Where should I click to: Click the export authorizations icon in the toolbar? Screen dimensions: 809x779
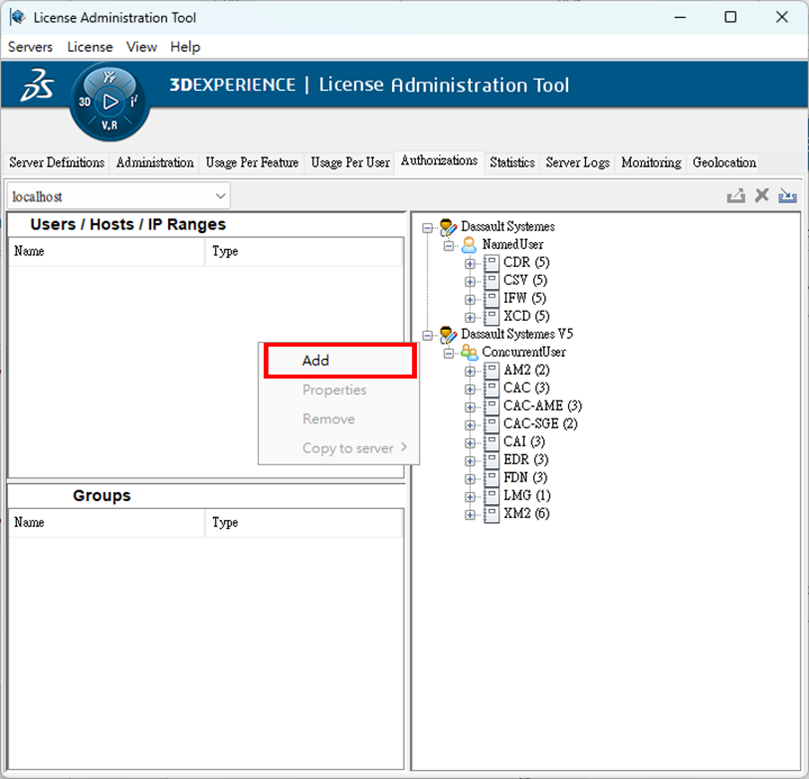click(736, 196)
